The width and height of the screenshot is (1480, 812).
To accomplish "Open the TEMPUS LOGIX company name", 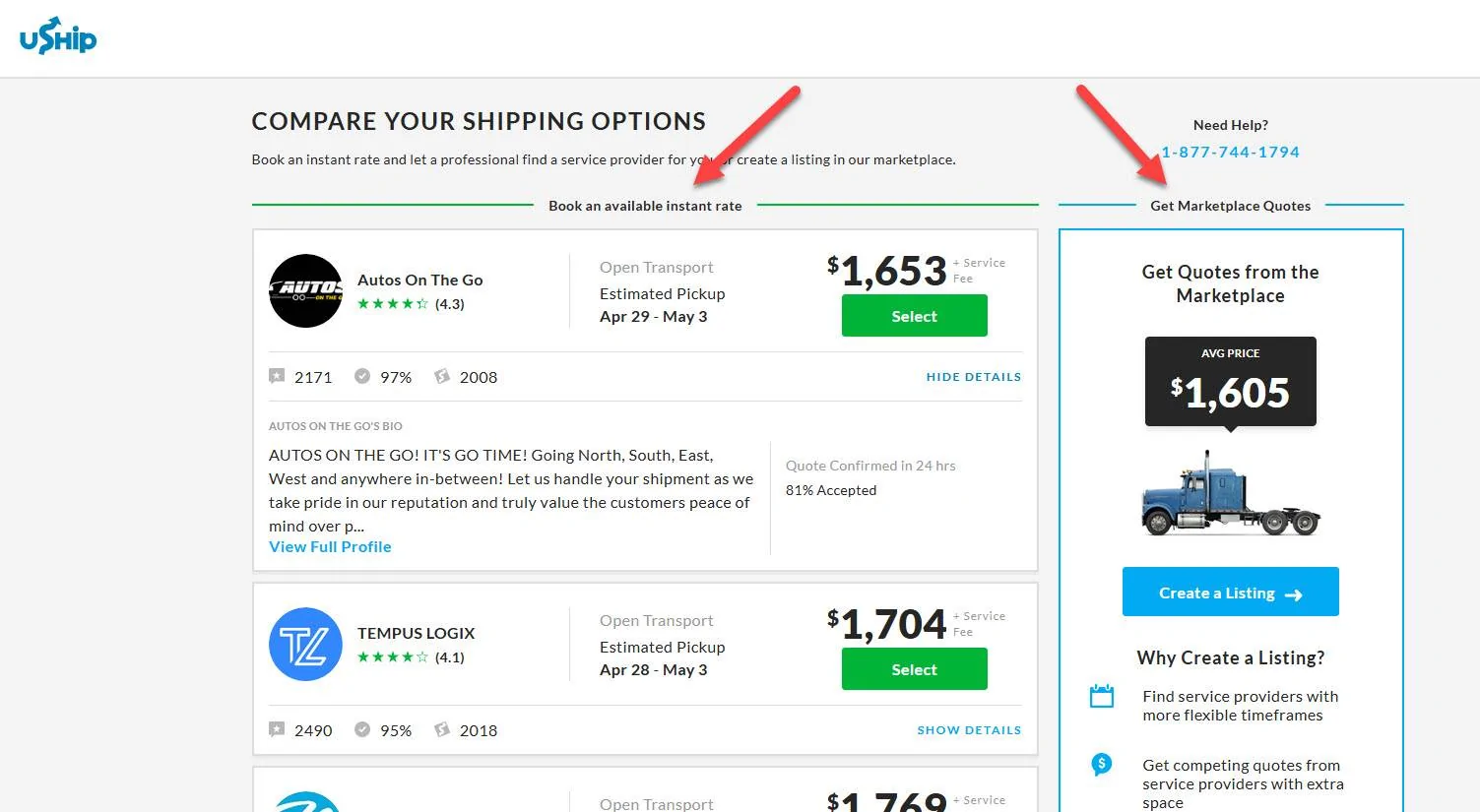I will [416, 633].
